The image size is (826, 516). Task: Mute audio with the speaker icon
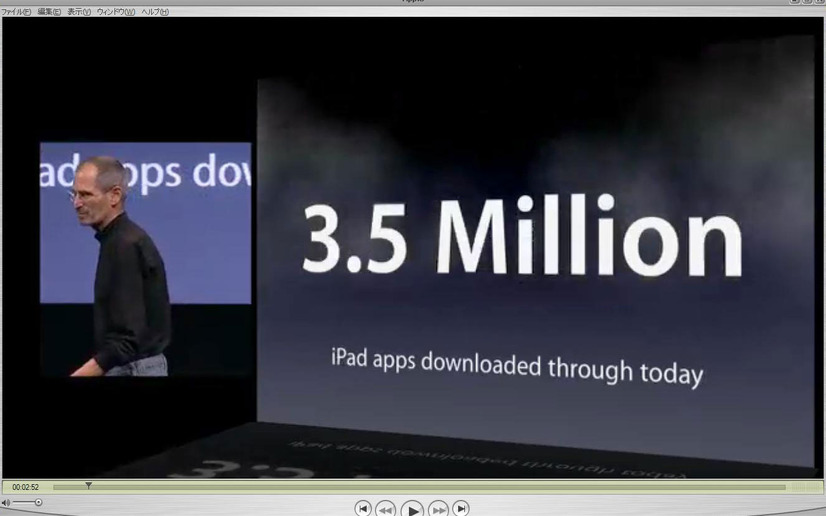pos(6,503)
